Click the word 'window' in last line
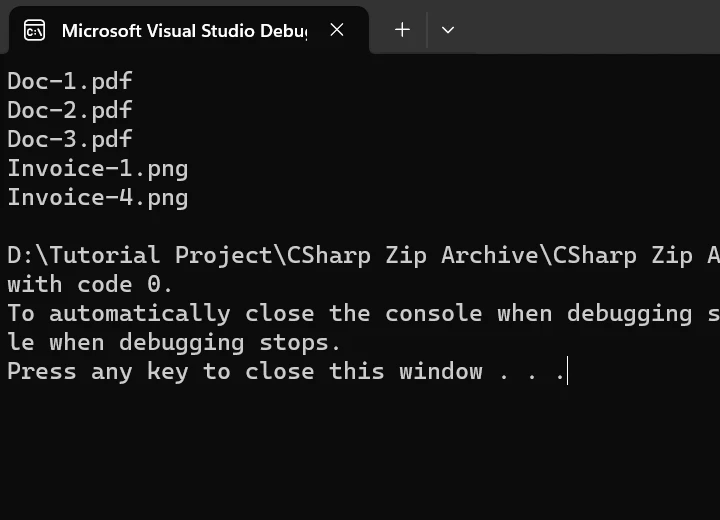 (440, 371)
